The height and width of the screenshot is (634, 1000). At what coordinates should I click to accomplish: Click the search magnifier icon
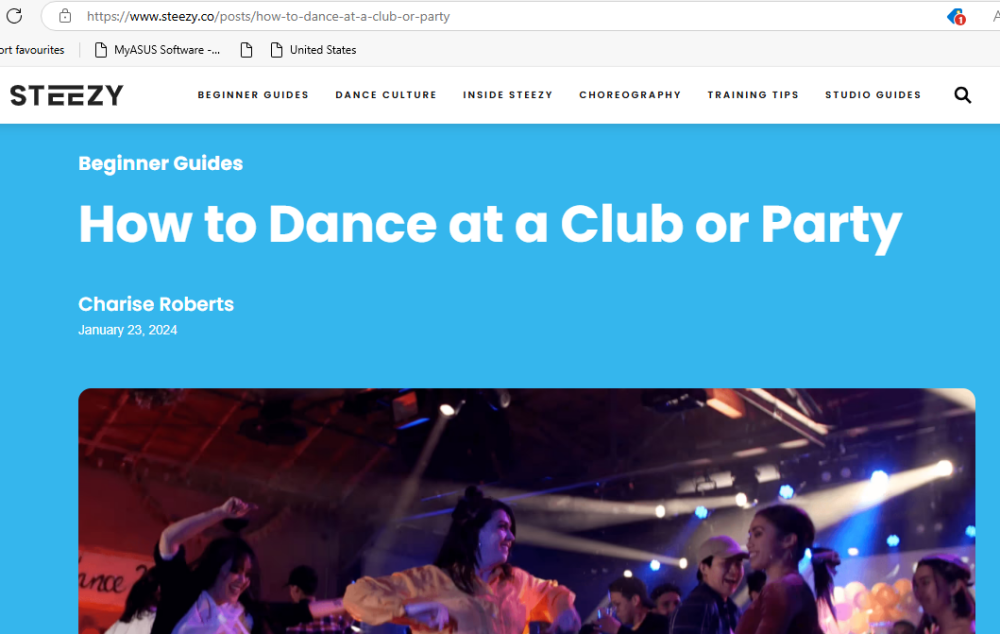962,95
